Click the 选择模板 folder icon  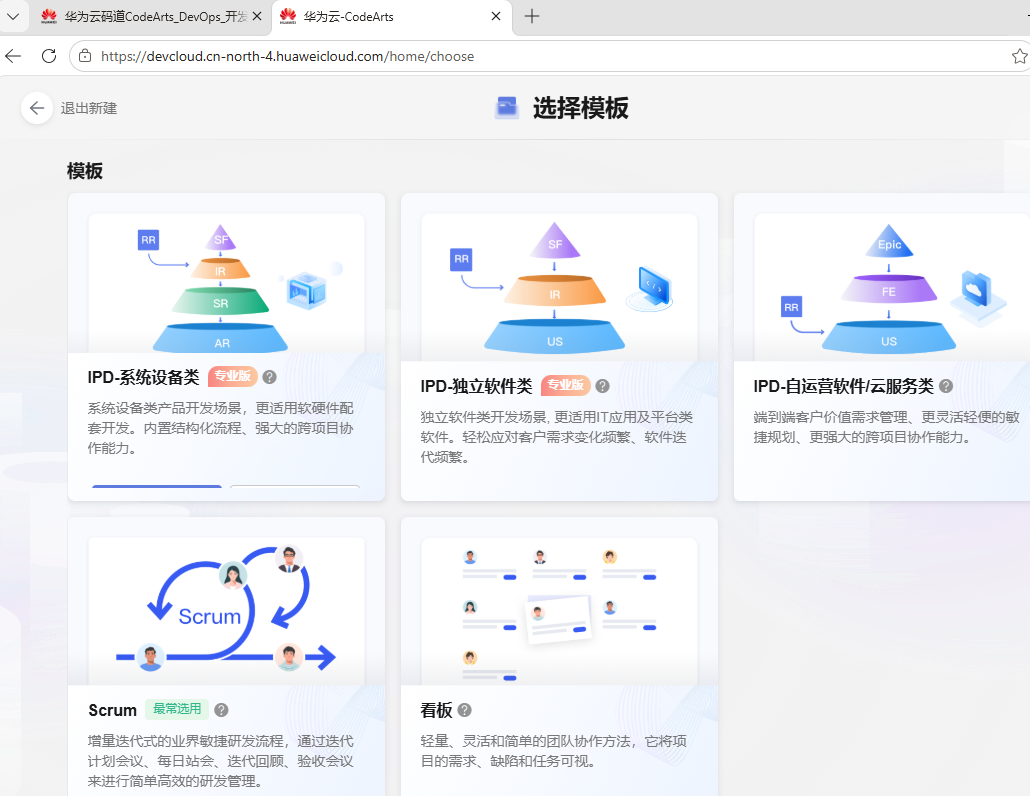point(506,108)
